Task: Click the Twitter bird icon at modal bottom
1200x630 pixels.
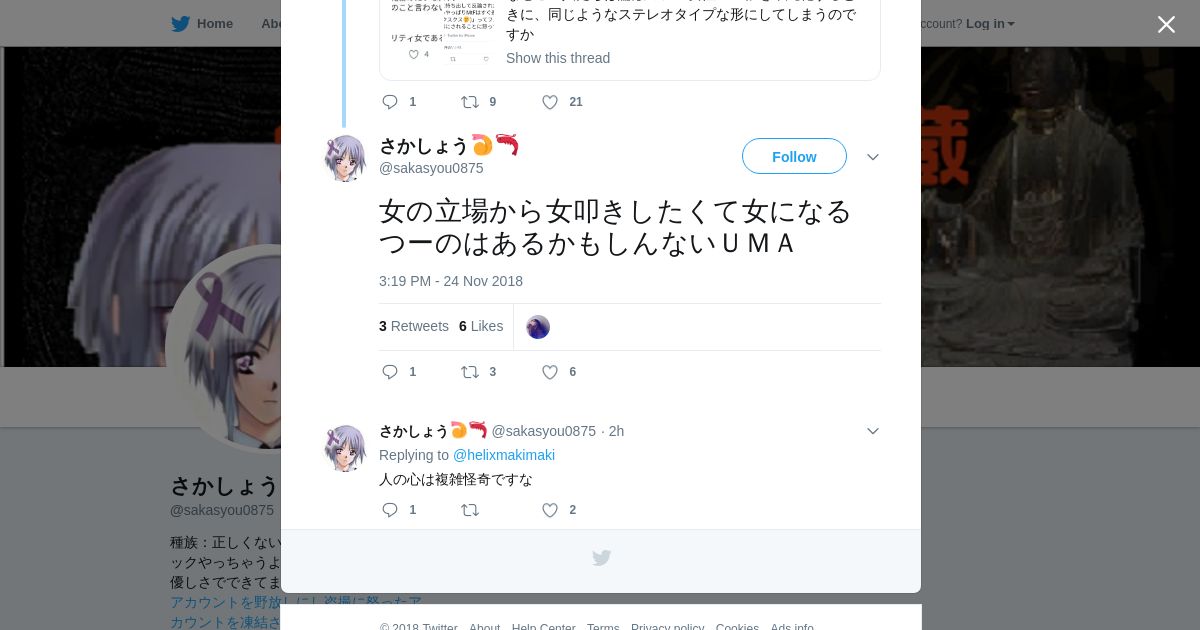Action: tap(601, 558)
